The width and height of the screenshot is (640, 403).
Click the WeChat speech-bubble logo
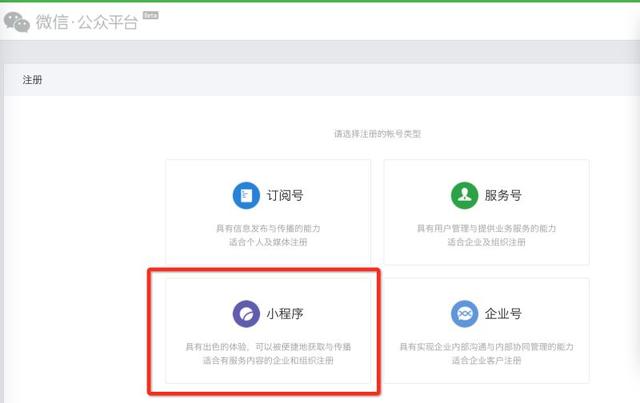point(17,21)
